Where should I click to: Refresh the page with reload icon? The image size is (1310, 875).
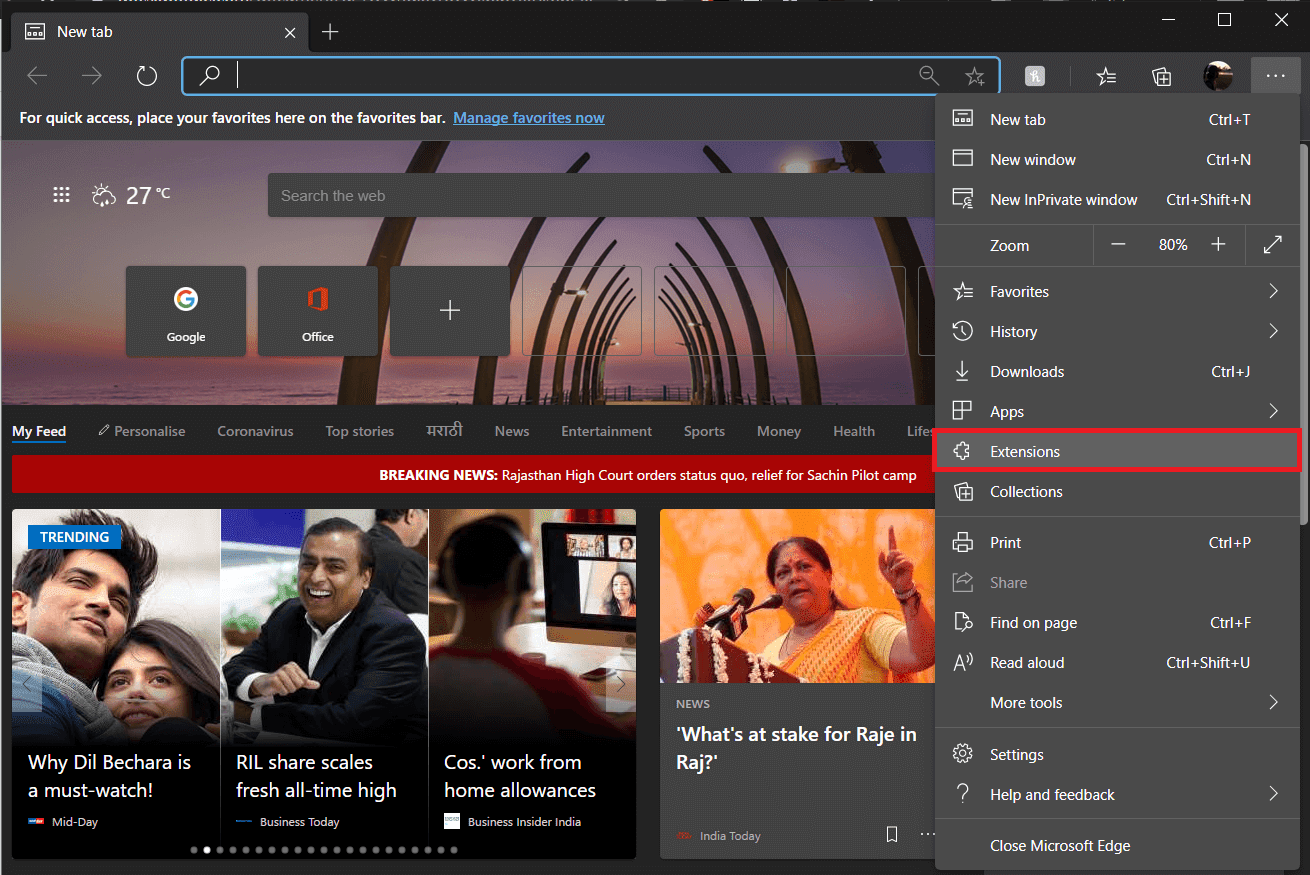tap(147, 76)
